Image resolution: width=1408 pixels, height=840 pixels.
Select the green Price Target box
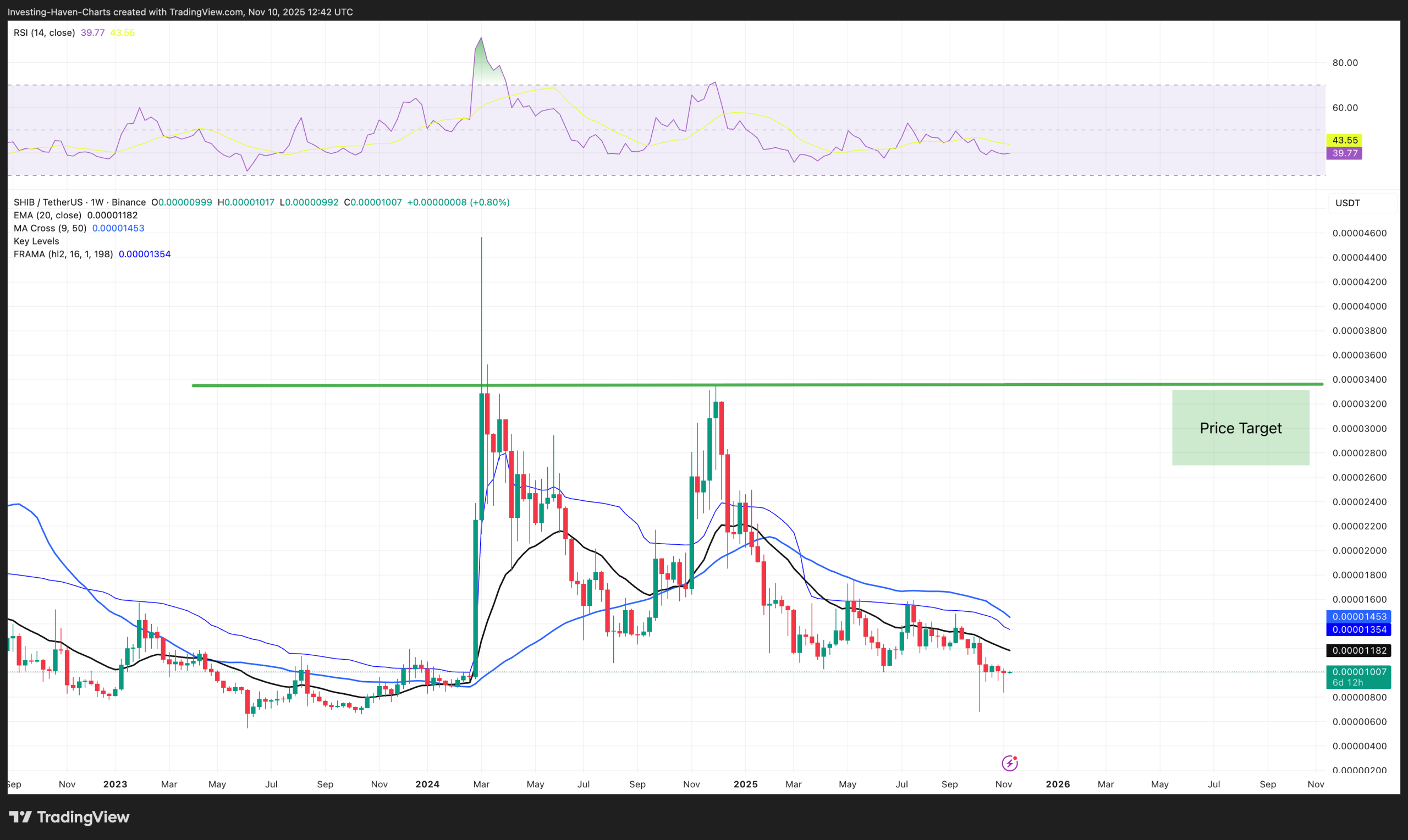[1240, 428]
